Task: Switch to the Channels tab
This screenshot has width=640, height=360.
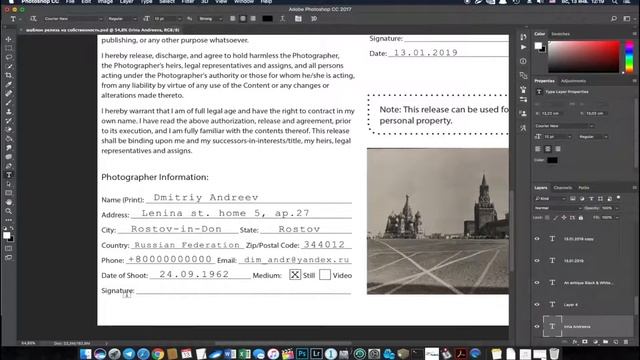Action: pos(562,188)
